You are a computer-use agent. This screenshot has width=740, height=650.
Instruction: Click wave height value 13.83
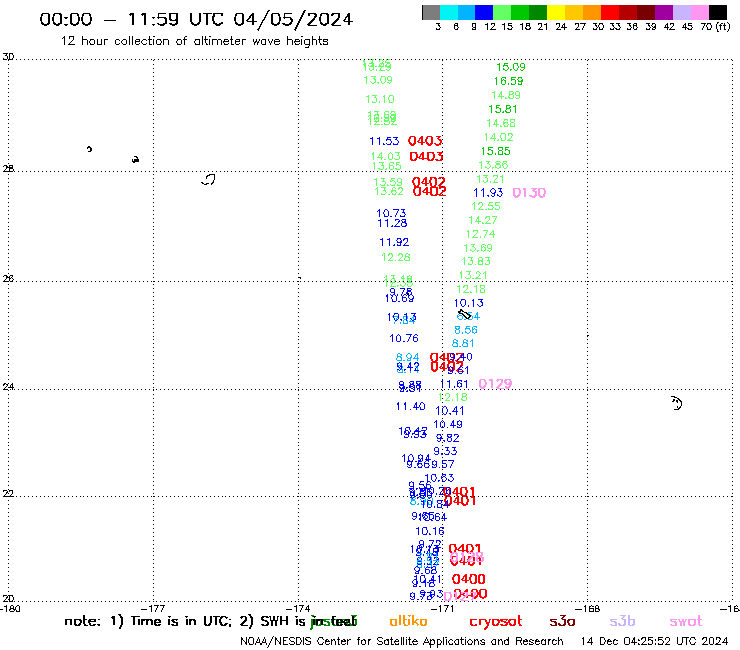(476, 261)
